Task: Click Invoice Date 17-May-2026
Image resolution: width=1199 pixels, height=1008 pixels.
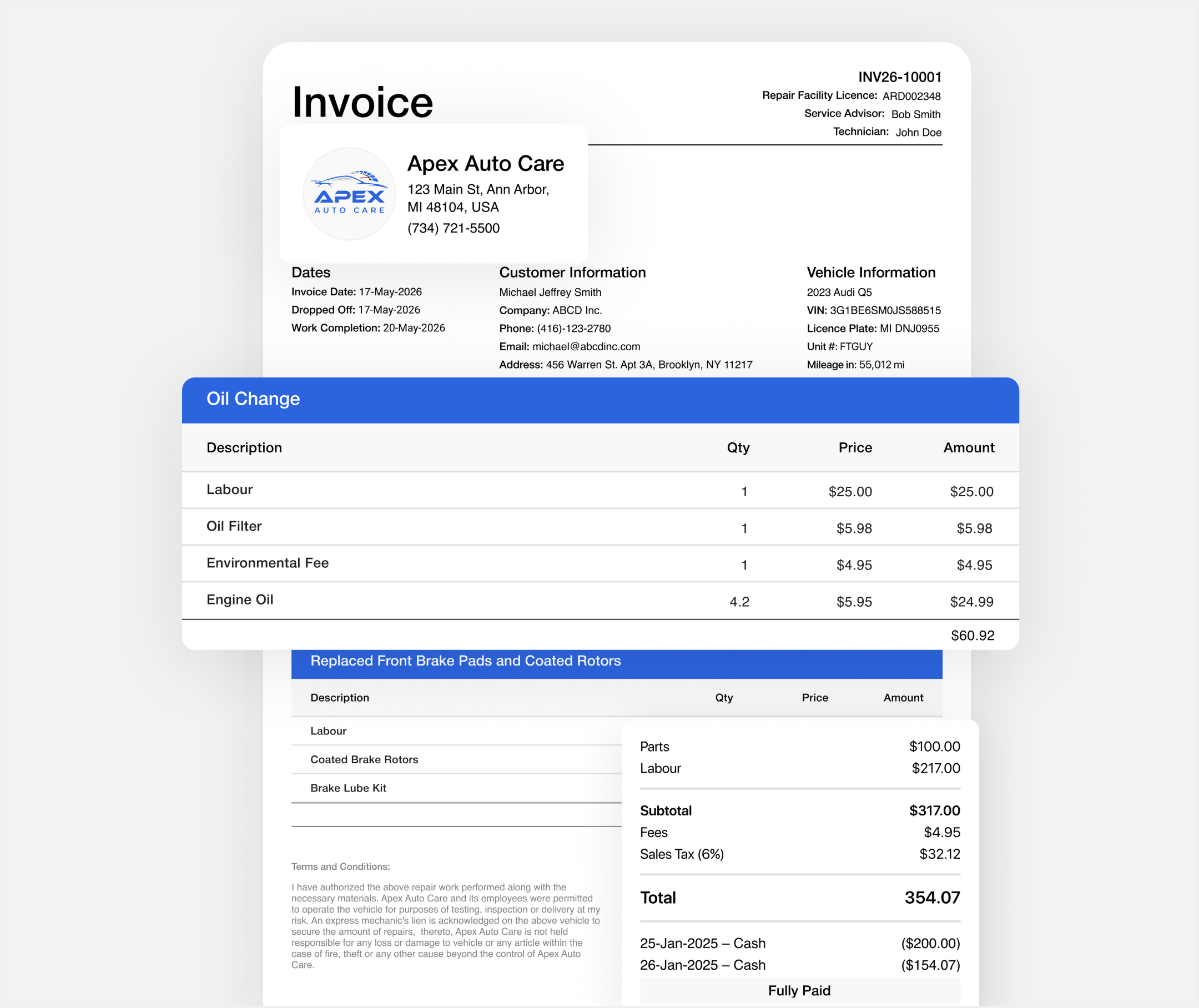Action: pos(356,292)
